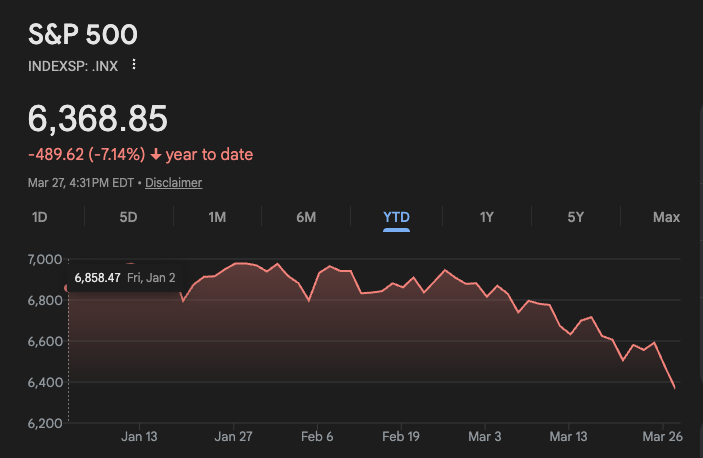703x458 pixels.
Task: View the 5Y price history
Action: point(575,217)
